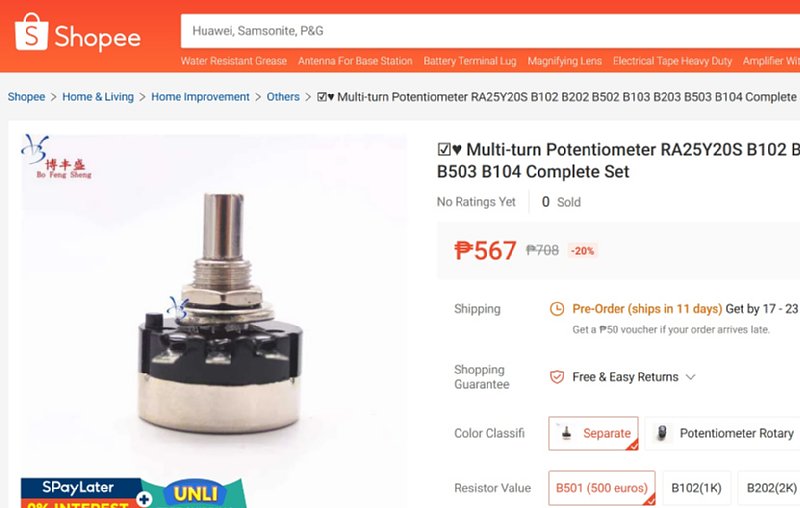
Task: Click the Bo Feng Sheng seller logo
Action: pos(56,157)
